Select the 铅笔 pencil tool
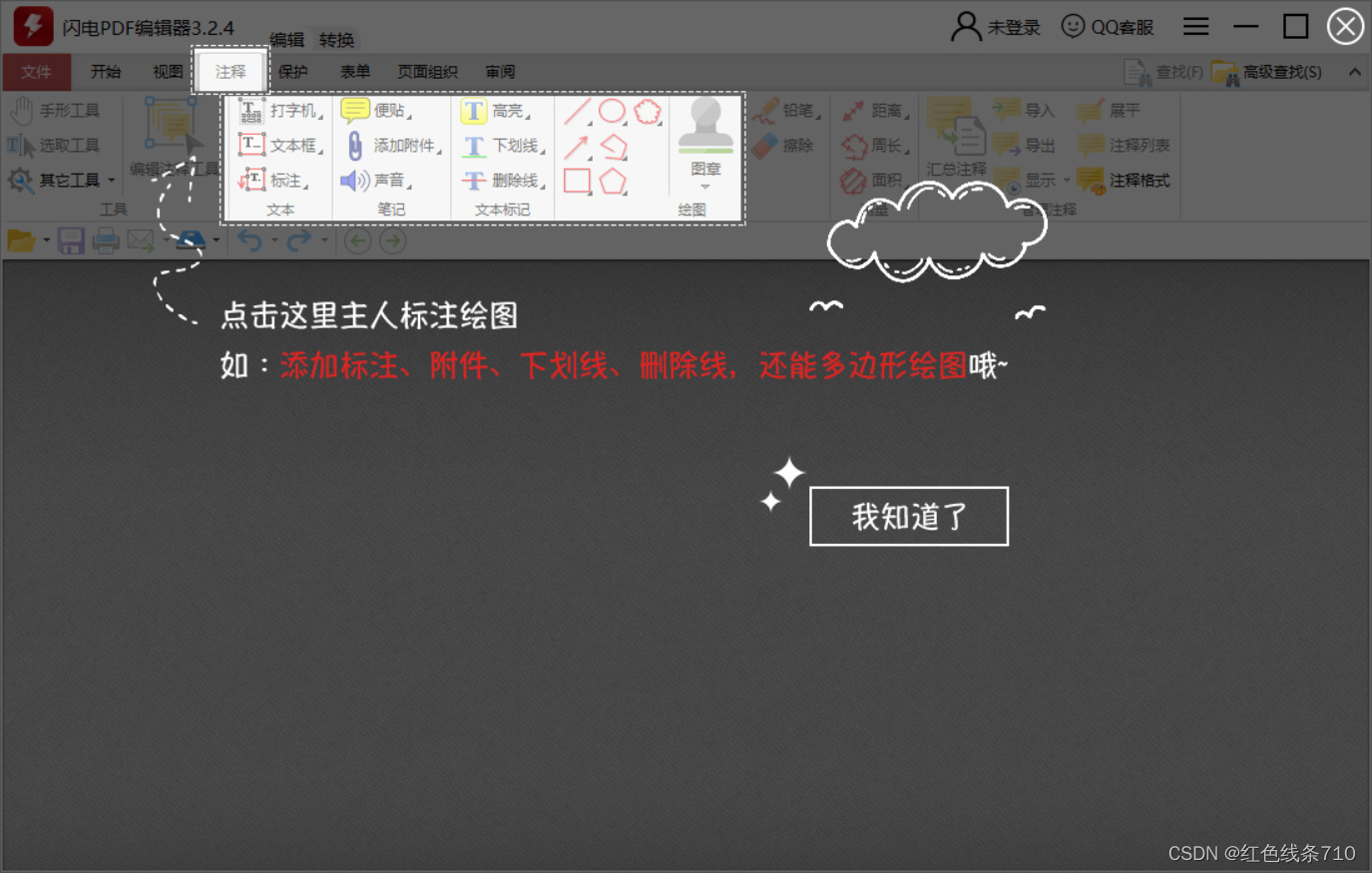Screen dimensions: 1372x873 tap(787, 110)
